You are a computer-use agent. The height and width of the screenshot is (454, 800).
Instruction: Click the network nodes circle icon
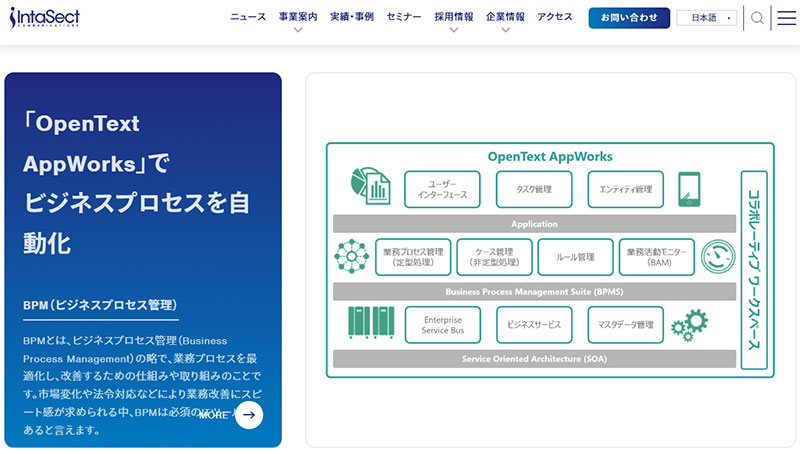[x=352, y=256]
